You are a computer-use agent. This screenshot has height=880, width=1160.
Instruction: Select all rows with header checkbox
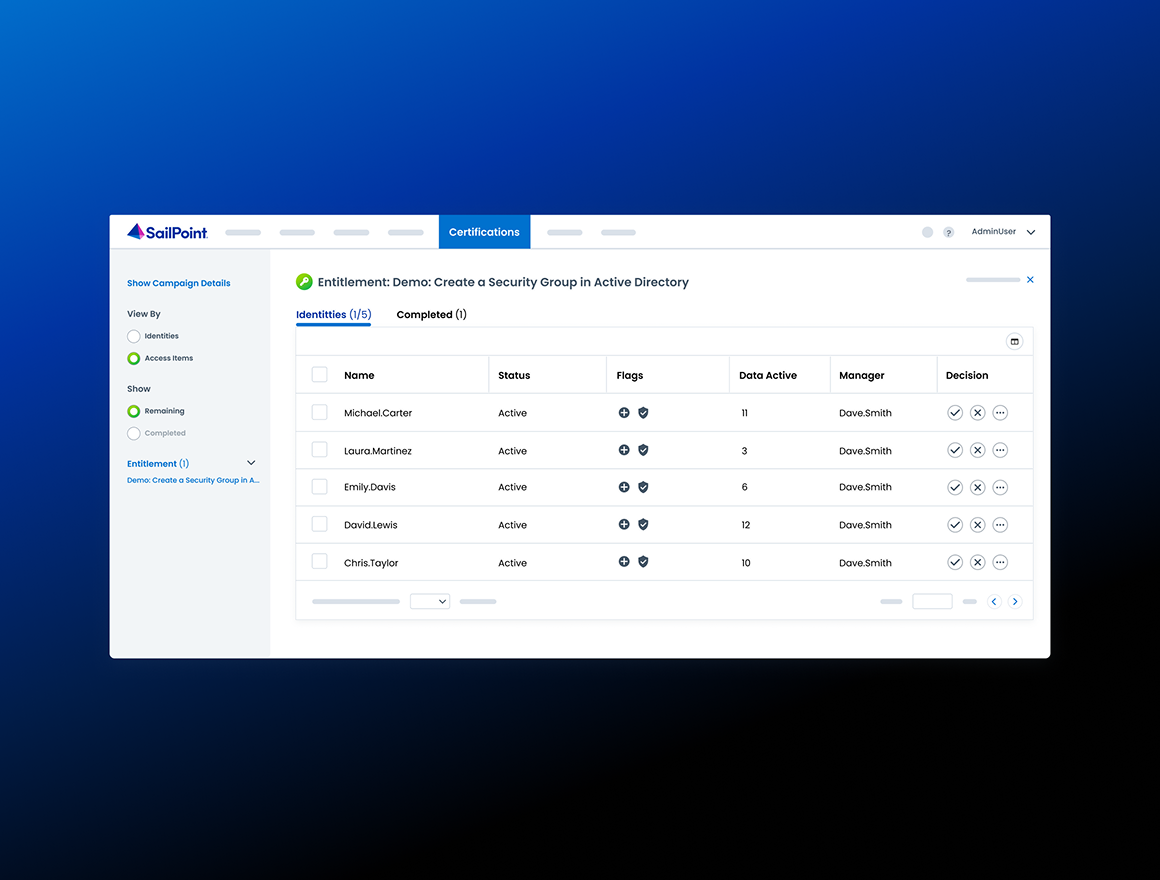click(320, 375)
